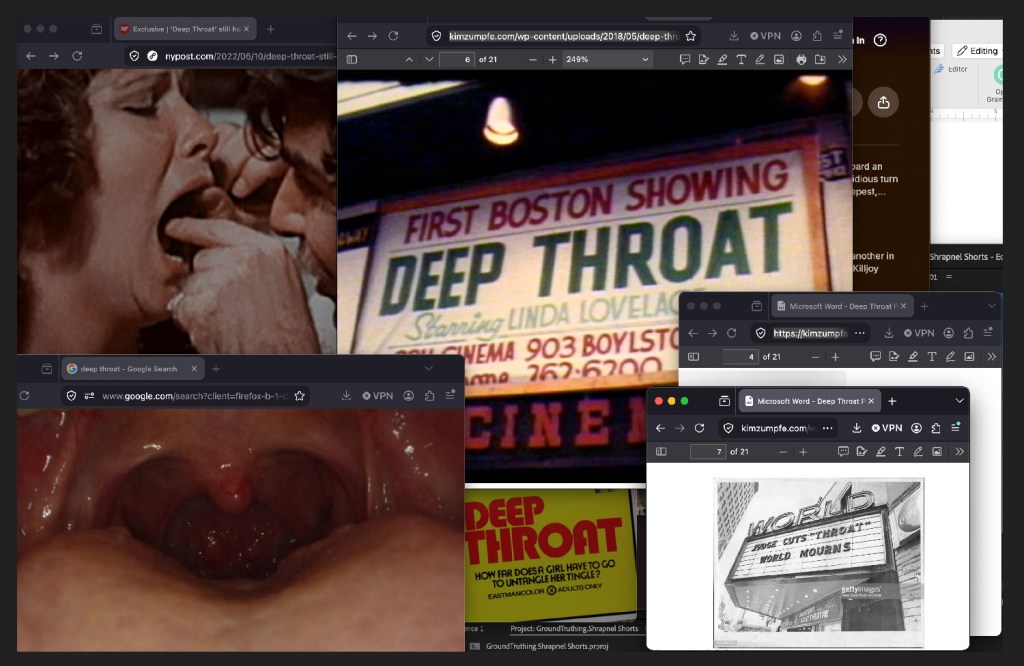Open more tools chevrons in page 6 window
This screenshot has width=1024, height=666.
click(x=842, y=59)
